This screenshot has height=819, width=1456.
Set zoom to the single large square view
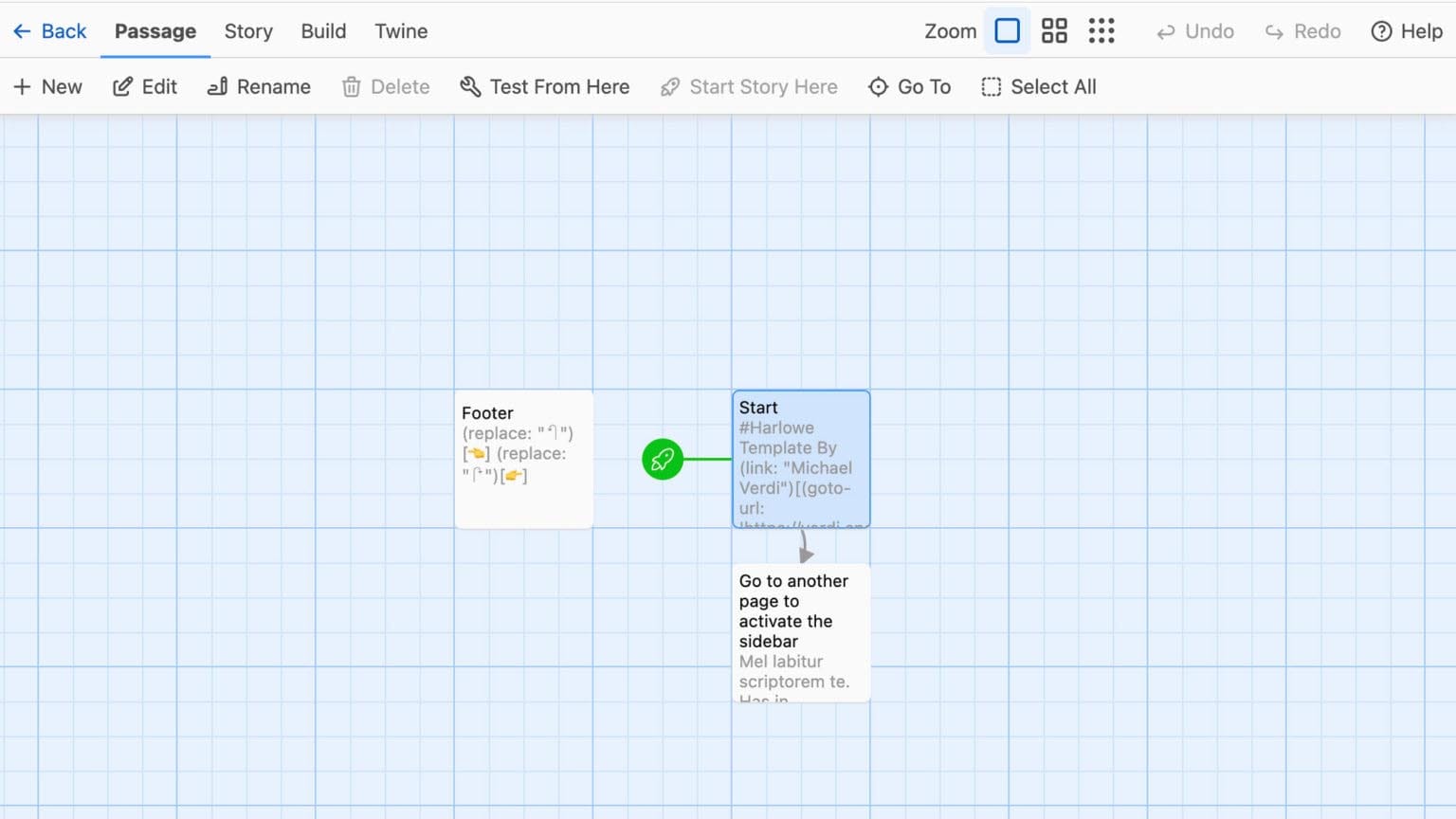tap(1008, 31)
